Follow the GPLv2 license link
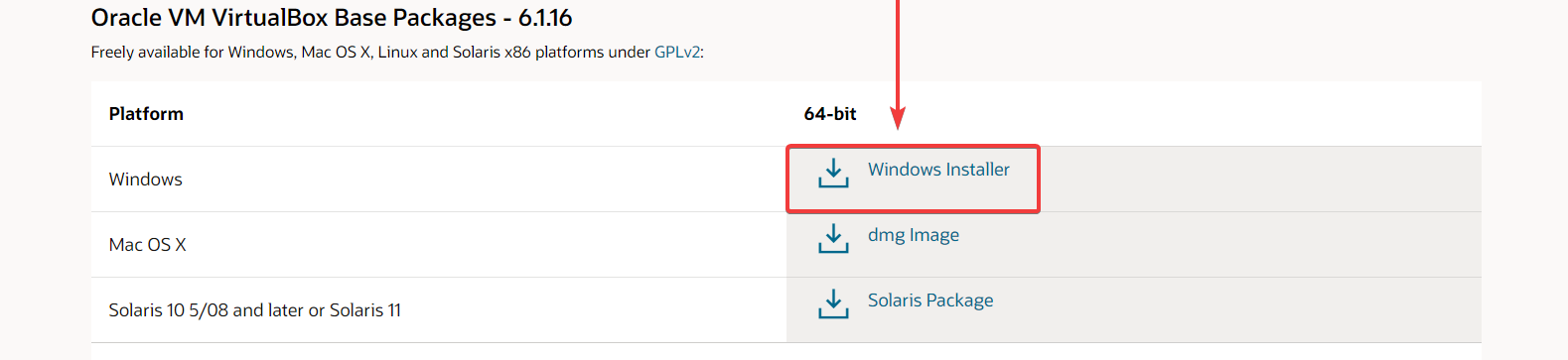The height and width of the screenshot is (360, 1568). (677, 52)
